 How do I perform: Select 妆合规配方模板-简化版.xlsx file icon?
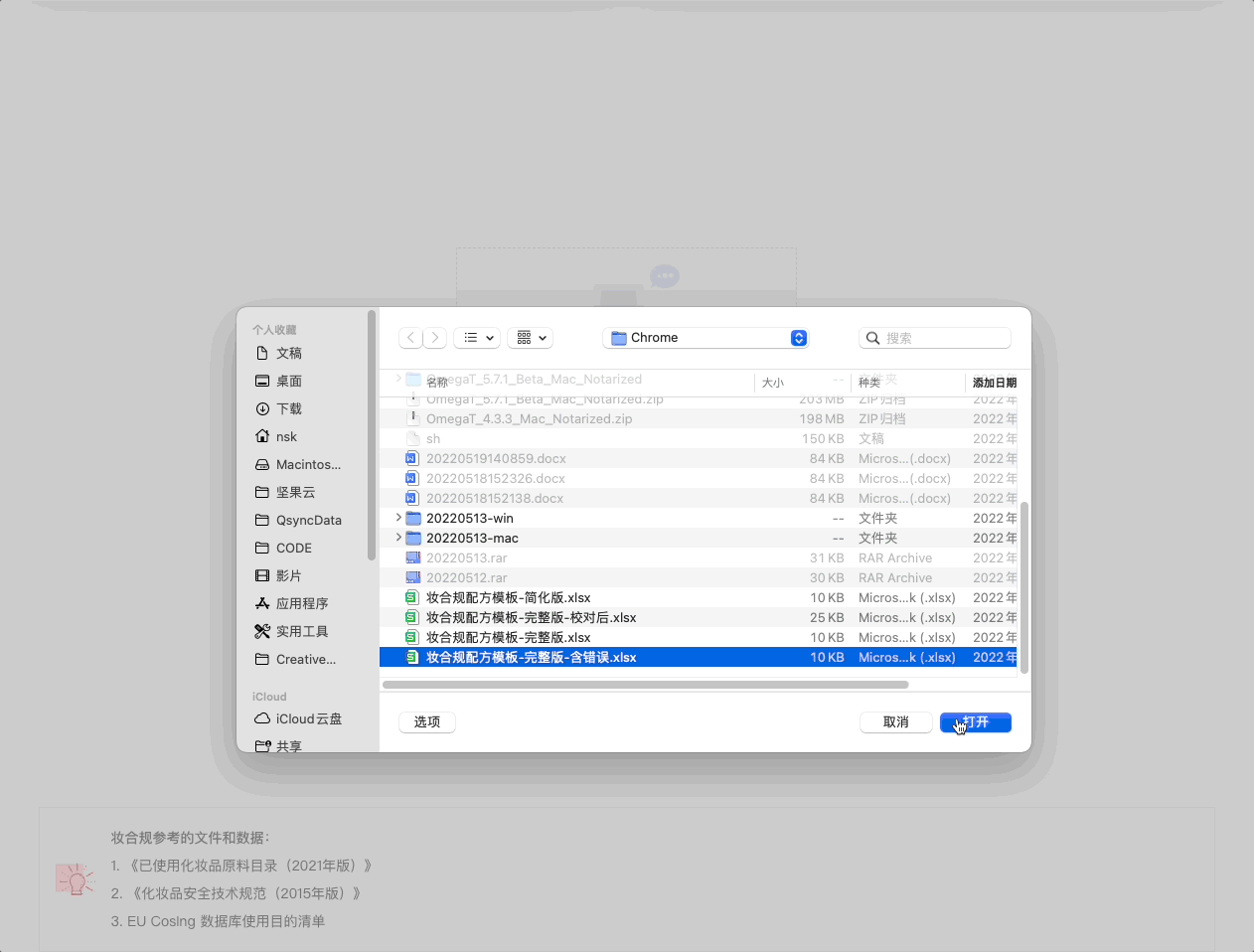(412, 597)
